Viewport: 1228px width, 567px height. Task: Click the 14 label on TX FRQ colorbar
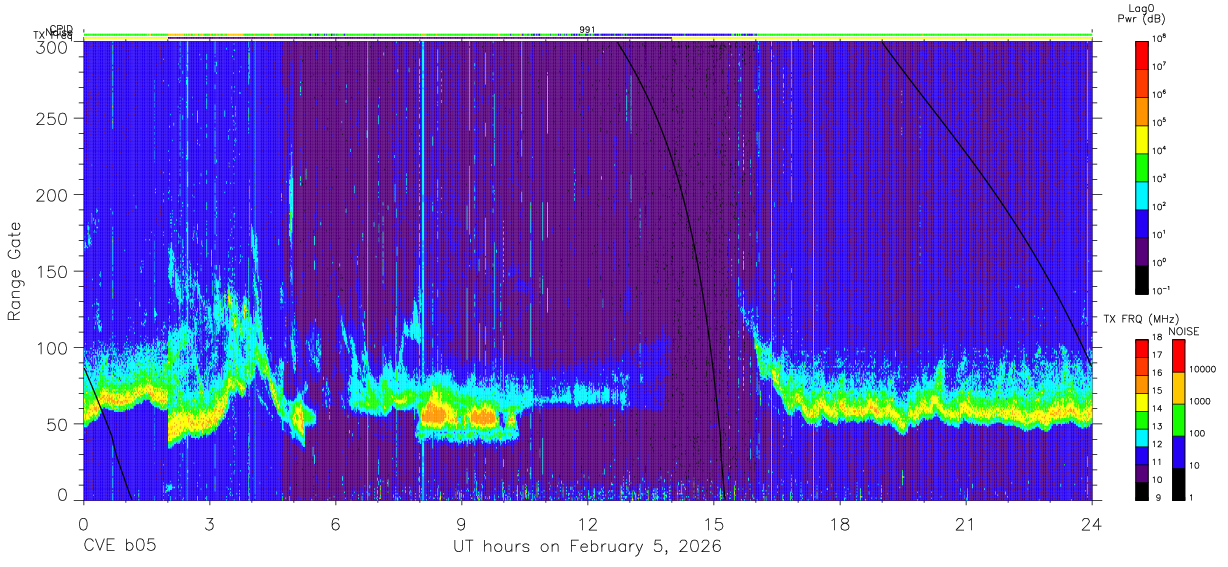pos(1157,408)
